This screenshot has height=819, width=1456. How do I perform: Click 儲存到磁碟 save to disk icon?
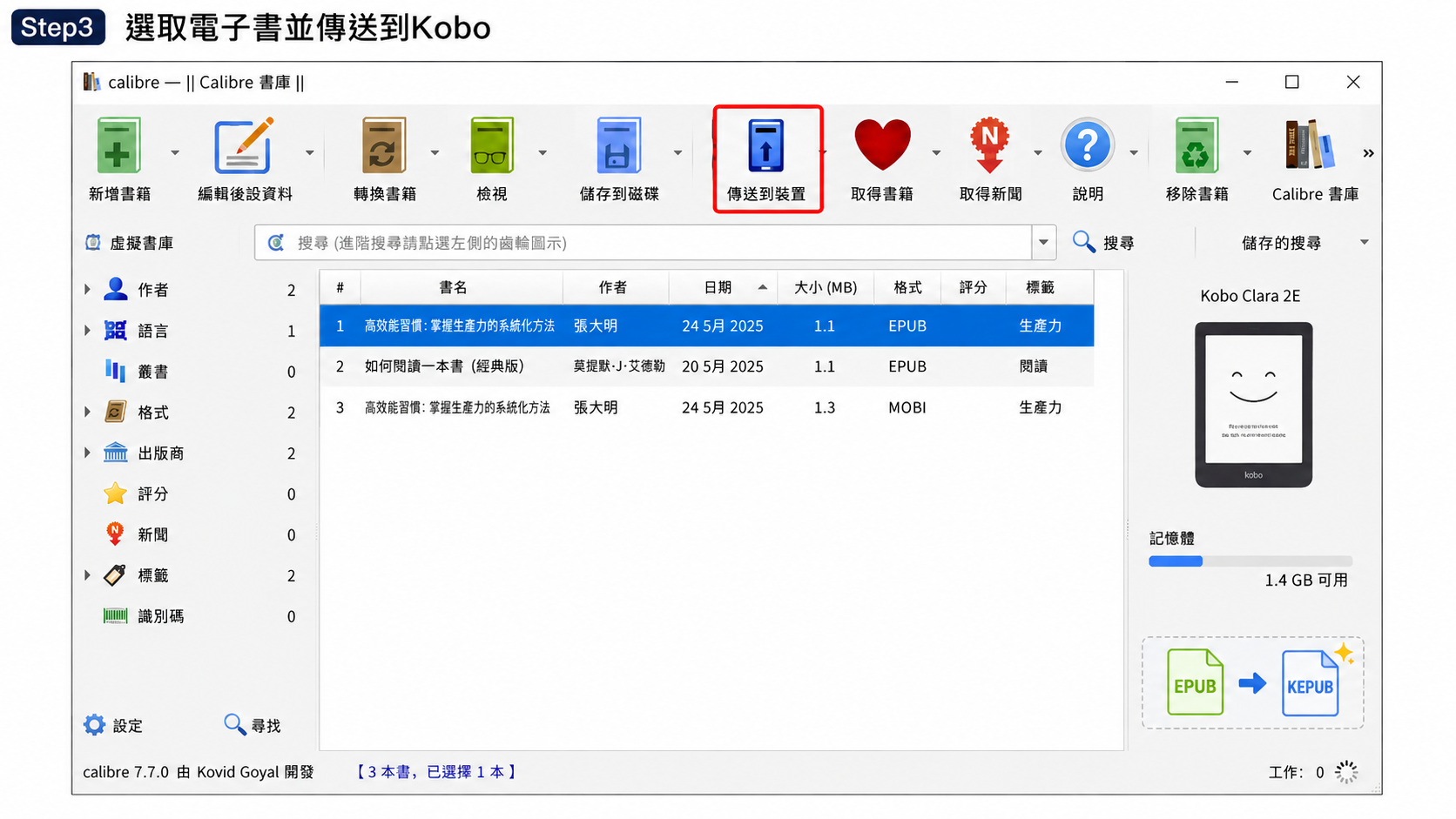point(618,146)
